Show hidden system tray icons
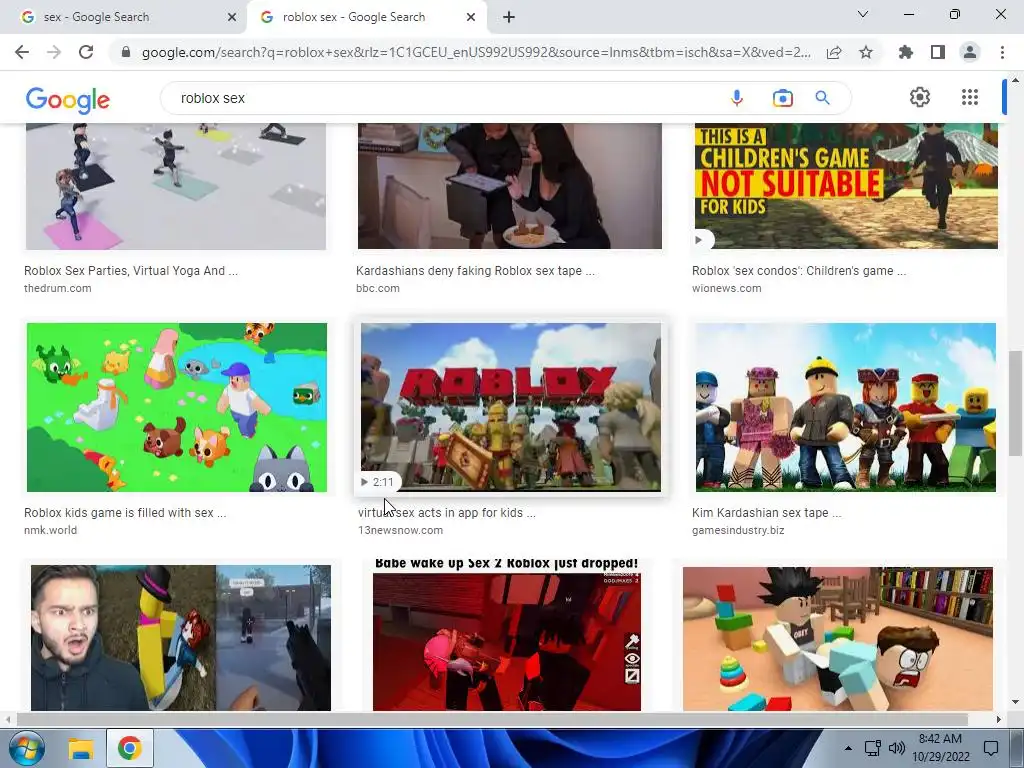This screenshot has width=1024, height=768. (848, 748)
